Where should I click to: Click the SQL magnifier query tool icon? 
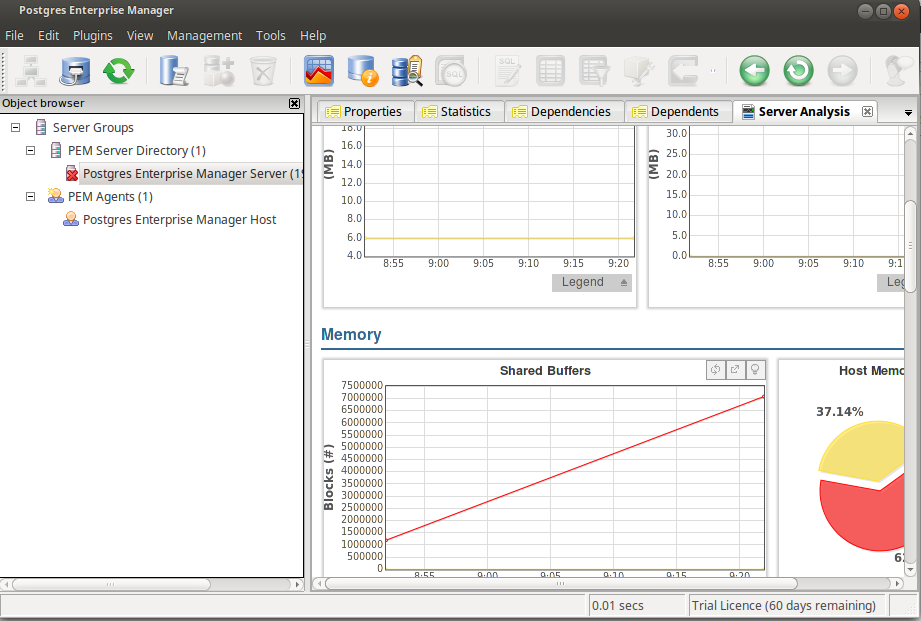pyautogui.click(x=450, y=71)
